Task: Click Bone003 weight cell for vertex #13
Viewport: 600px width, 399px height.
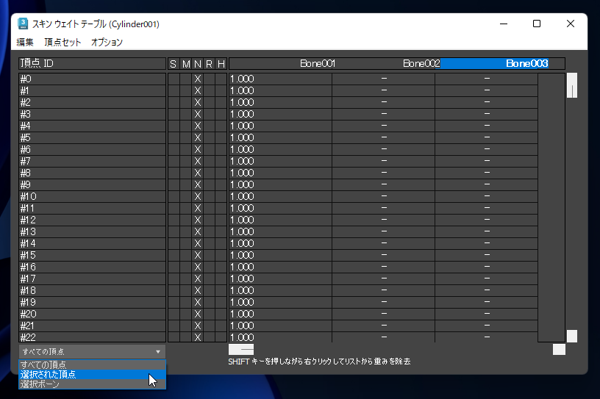Action: [x=486, y=232]
